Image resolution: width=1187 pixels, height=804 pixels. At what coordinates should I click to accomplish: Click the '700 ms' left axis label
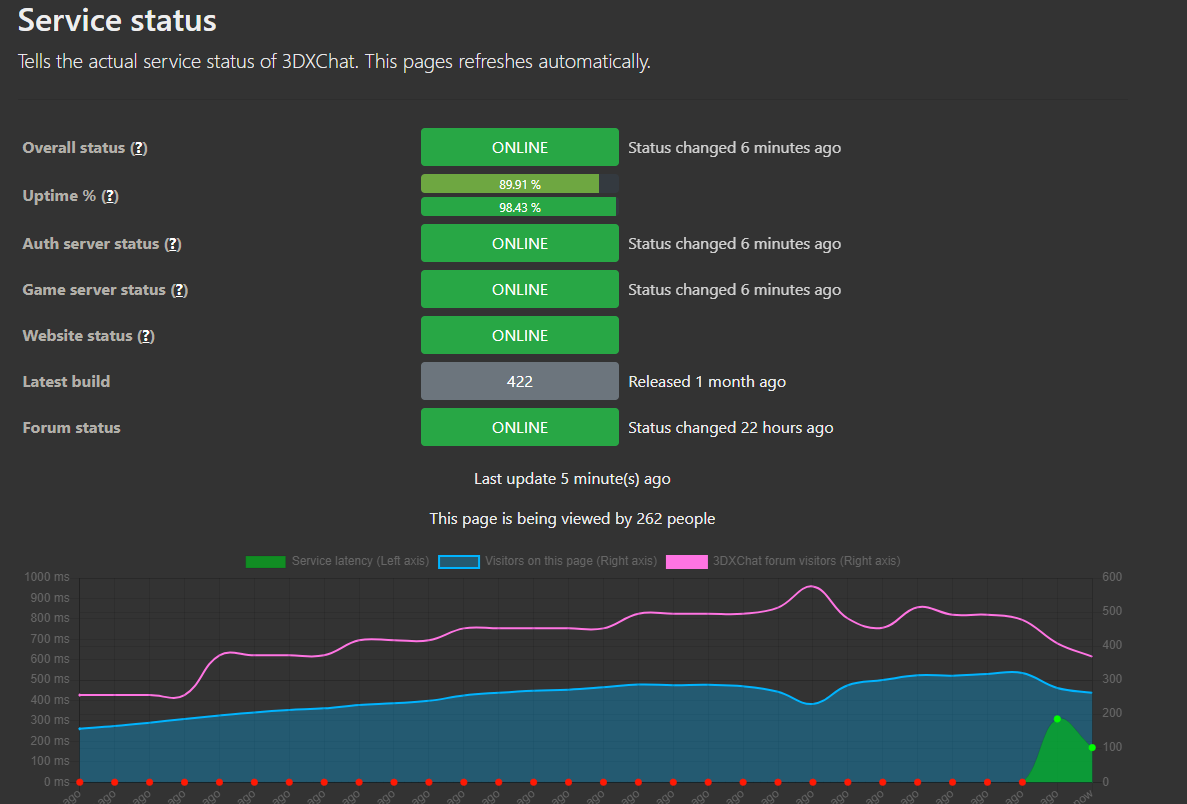coord(50,639)
